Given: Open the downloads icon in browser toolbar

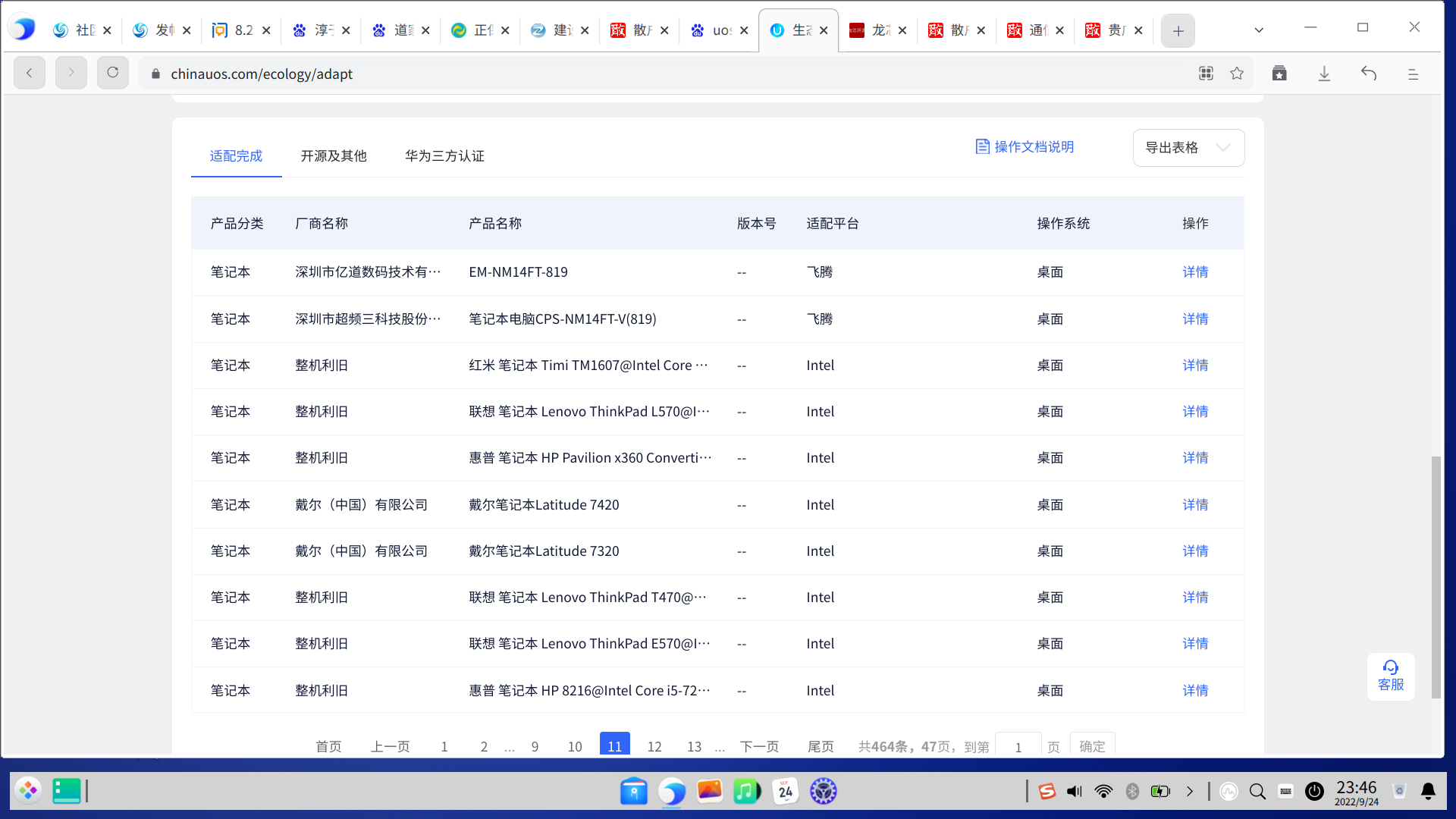Looking at the screenshot, I should [x=1324, y=73].
